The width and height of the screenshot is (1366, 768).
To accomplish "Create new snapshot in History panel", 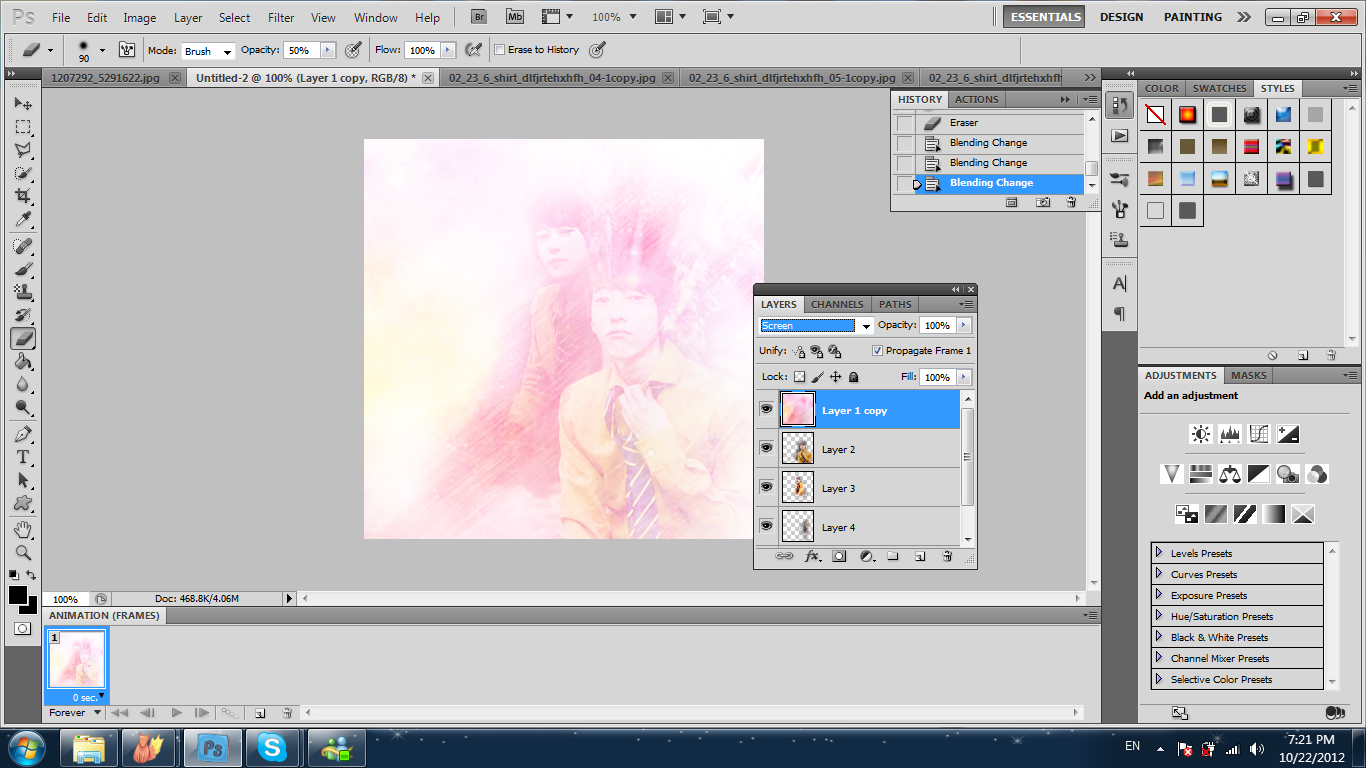I will tap(1043, 202).
